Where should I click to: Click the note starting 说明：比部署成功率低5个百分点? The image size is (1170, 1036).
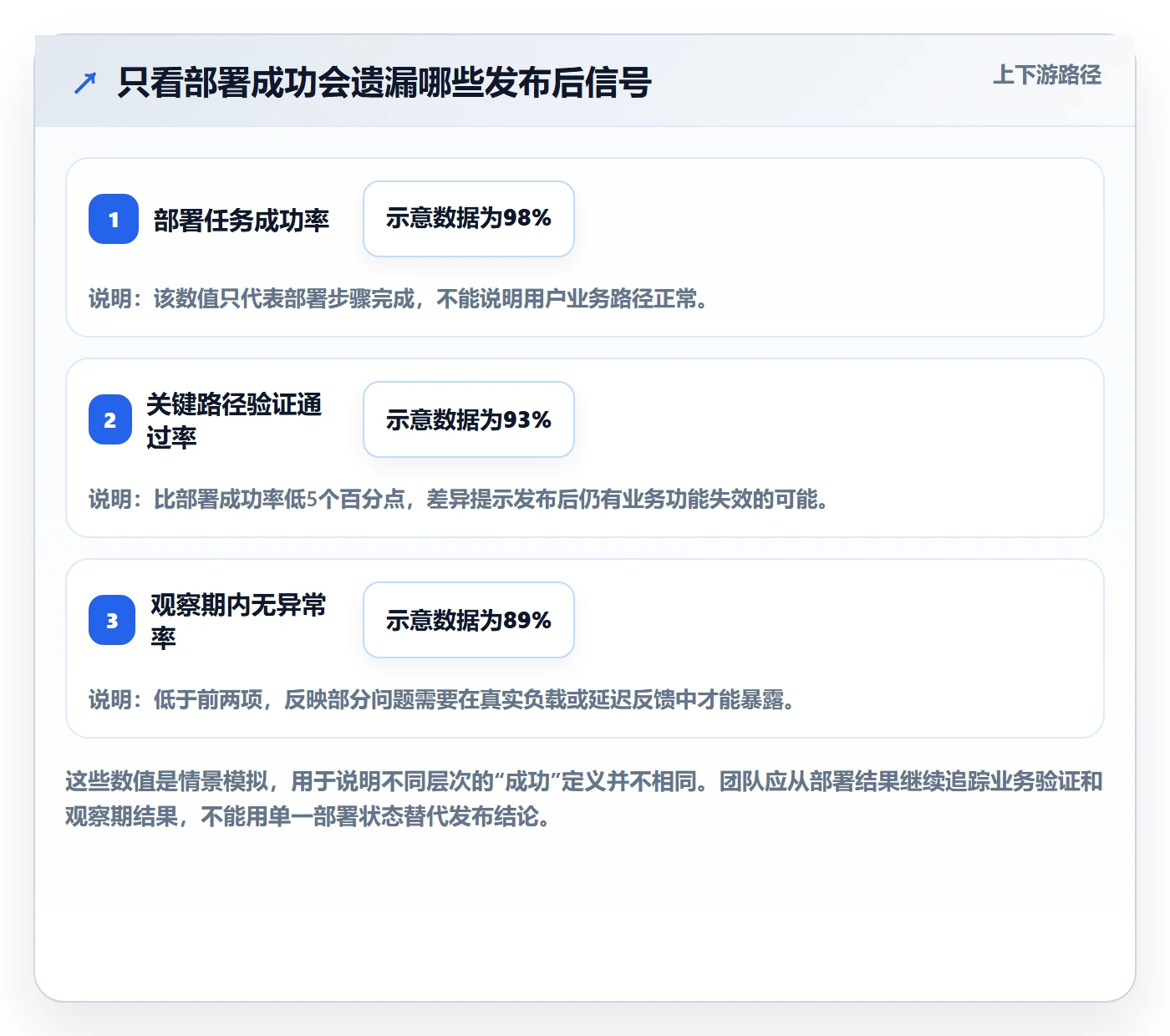coord(460,499)
